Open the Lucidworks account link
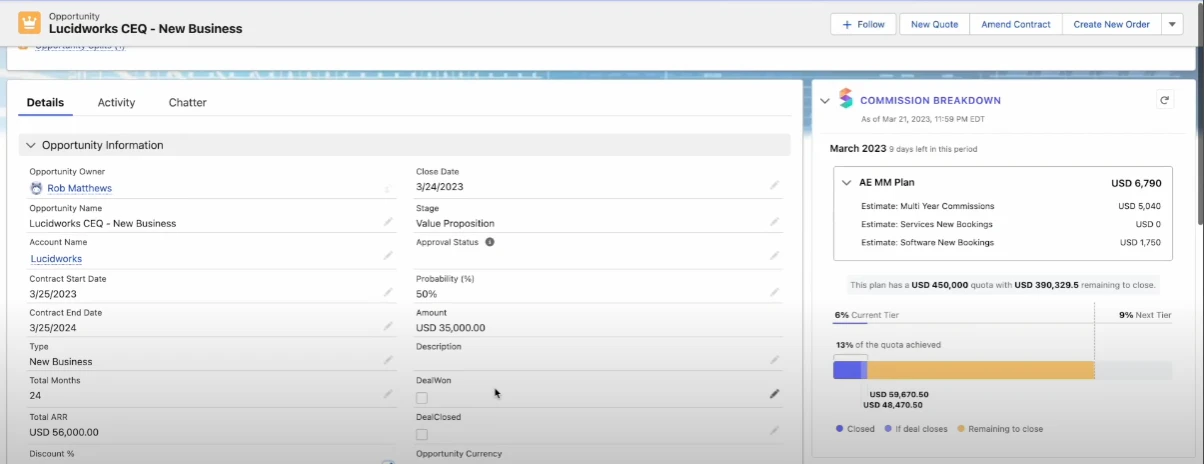Image resolution: width=1204 pixels, height=464 pixels. 56,258
